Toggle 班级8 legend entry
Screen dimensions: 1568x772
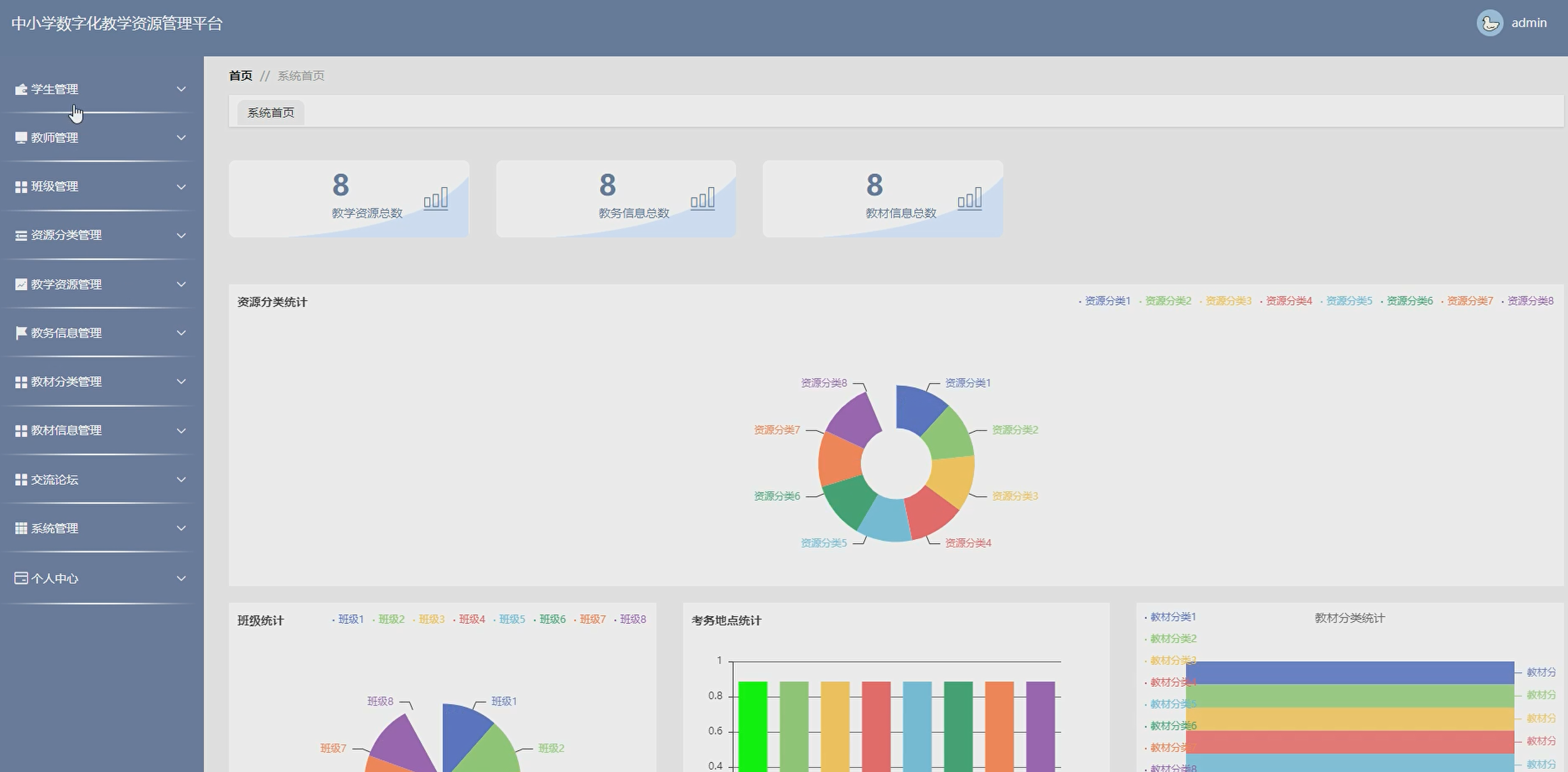click(630, 619)
